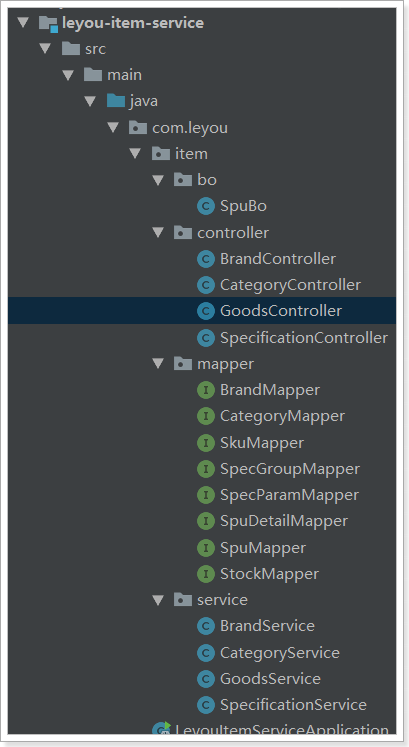Click the StockMapper interface icon
Viewport: 409px width, 747px height.
pos(206,574)
